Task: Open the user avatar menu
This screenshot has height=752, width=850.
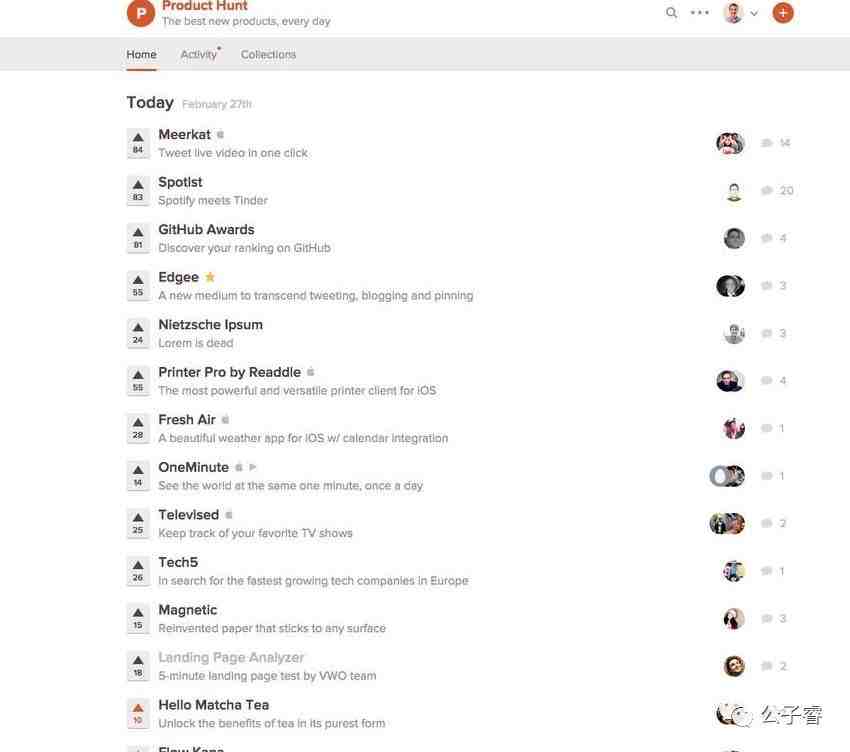Action: (733, 12)
